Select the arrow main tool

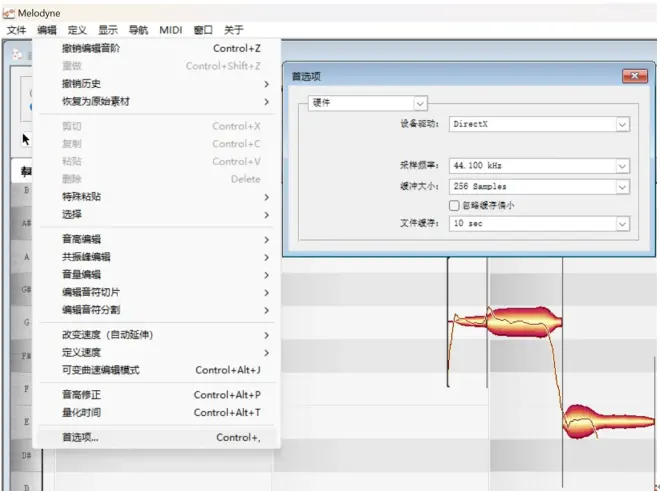tap(26, 139)
